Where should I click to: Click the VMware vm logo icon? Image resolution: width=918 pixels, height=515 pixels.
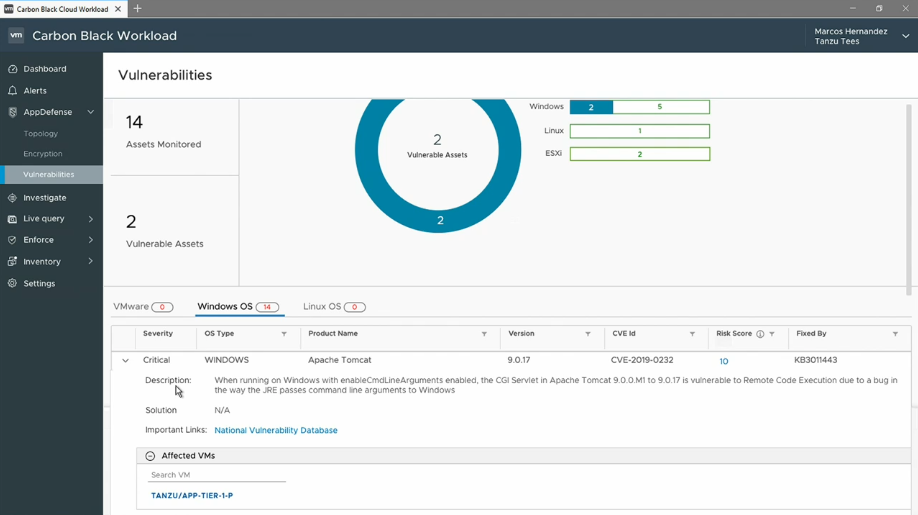(x=16, y=36)
